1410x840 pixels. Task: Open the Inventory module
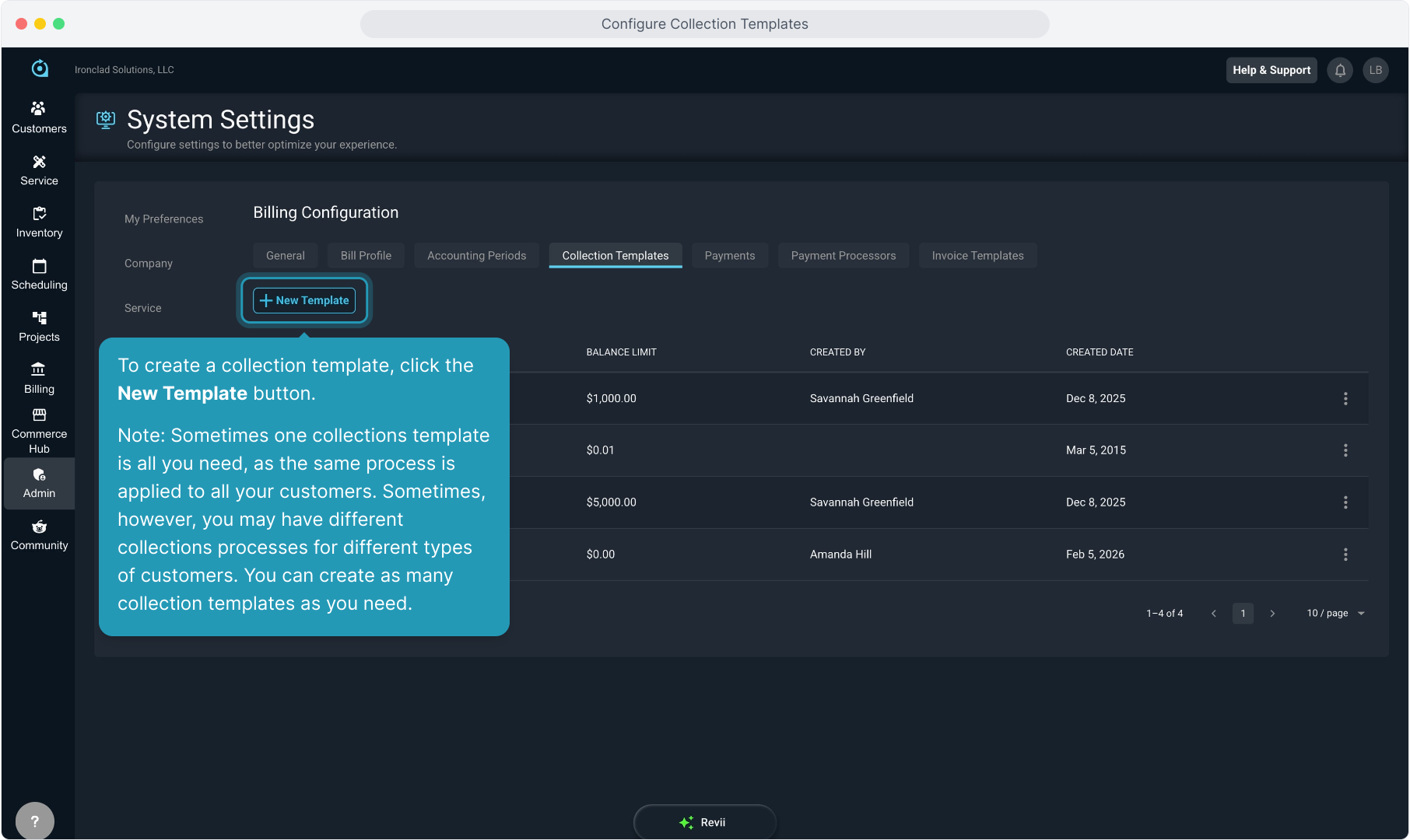(39, 222)
